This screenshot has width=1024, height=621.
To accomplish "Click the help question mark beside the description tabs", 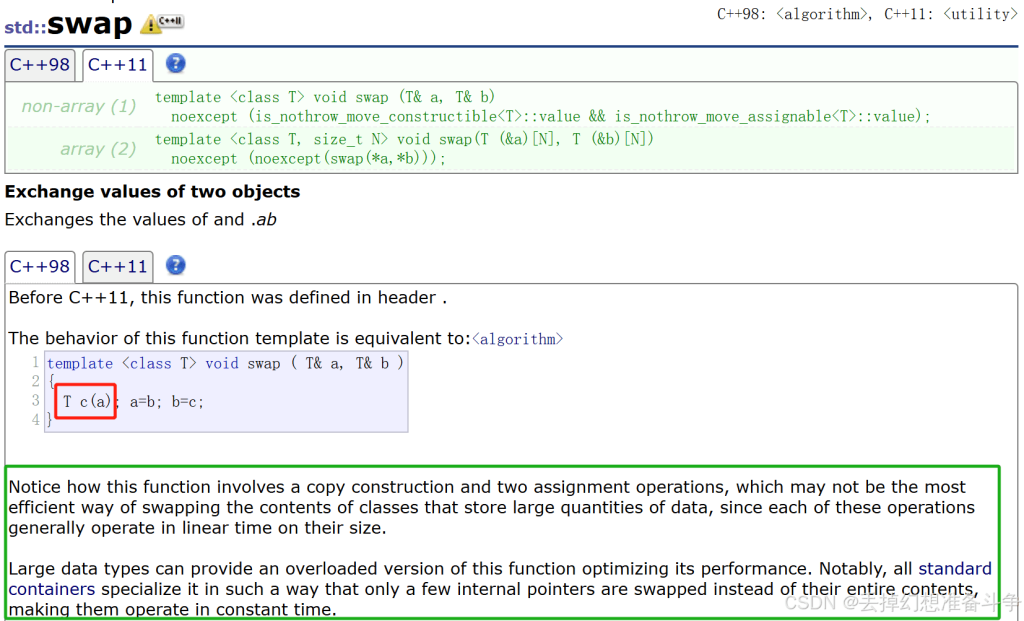I will point(175,266).
